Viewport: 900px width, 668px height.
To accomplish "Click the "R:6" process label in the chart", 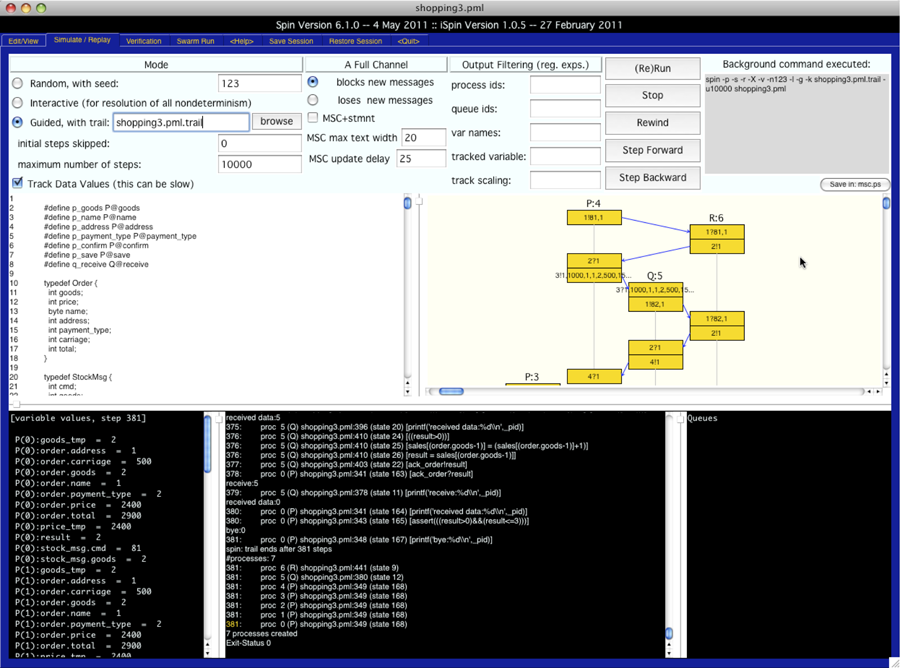I will point(716,218).
